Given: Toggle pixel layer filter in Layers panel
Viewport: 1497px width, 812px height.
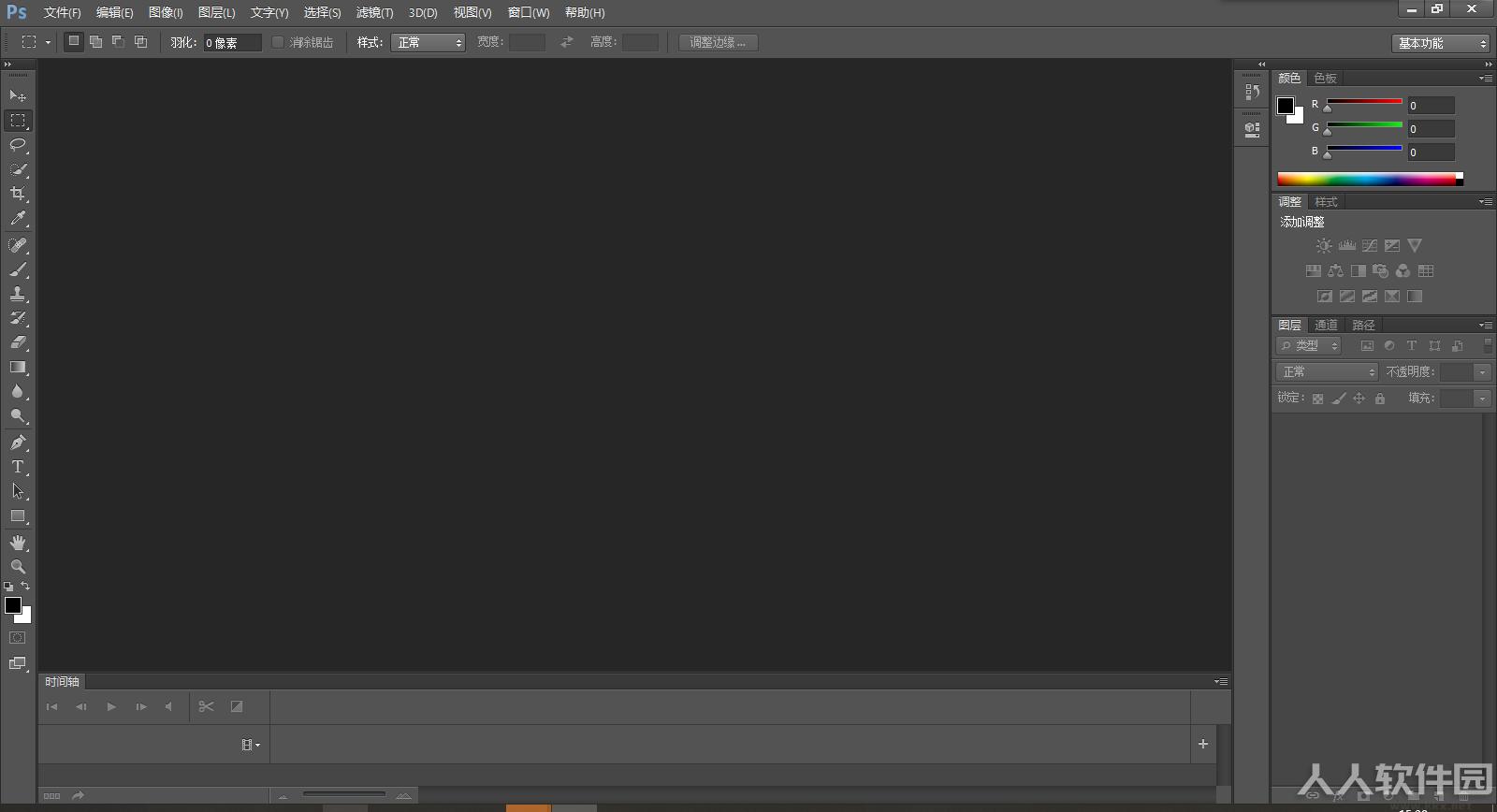Looking at the screenshot, I should point(1367,346).
